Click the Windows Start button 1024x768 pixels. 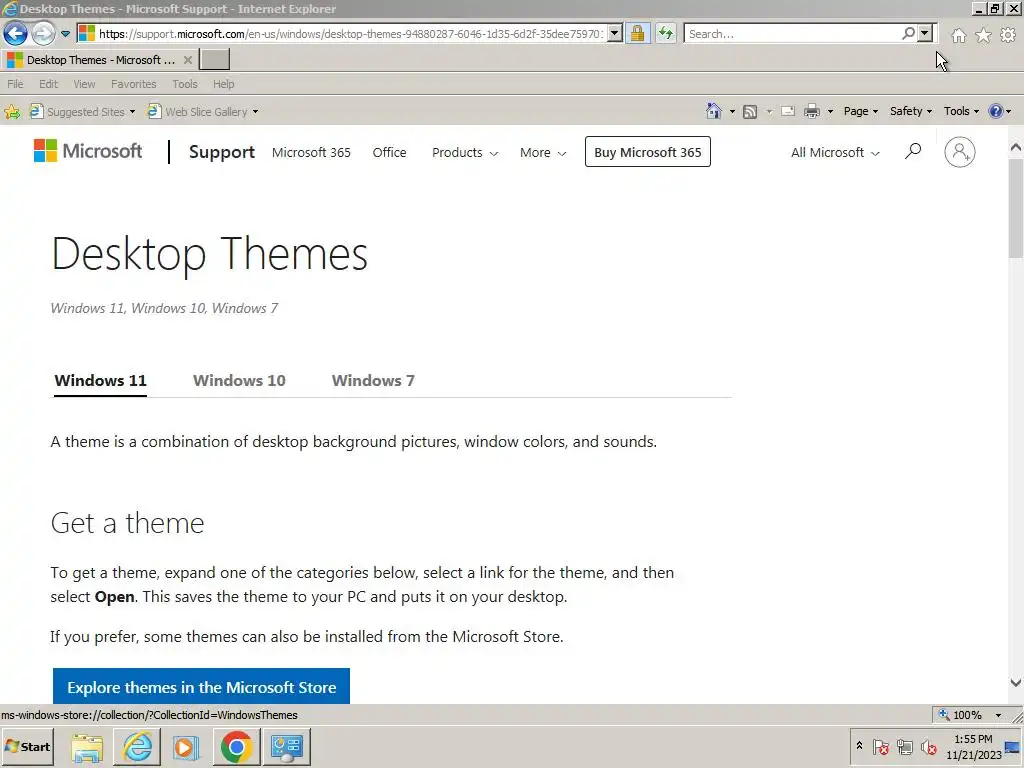[x=28, y=746]
